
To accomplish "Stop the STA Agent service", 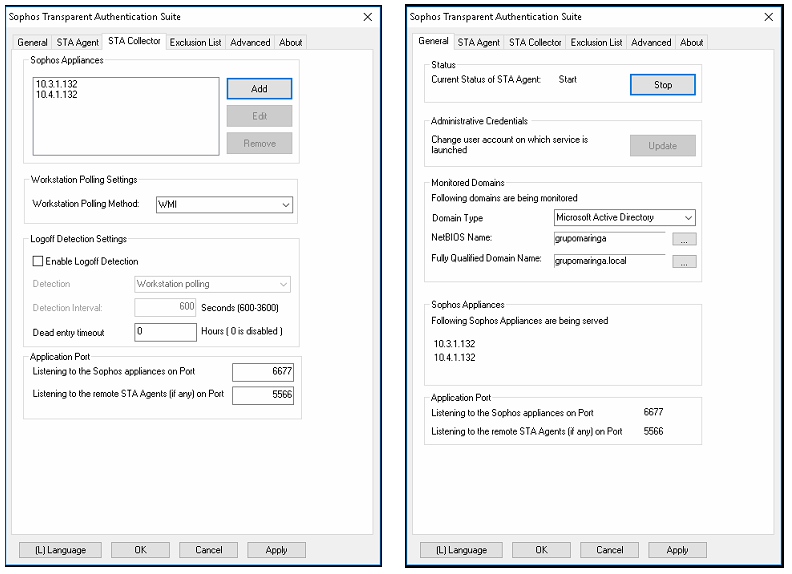I will click(662, 85).
